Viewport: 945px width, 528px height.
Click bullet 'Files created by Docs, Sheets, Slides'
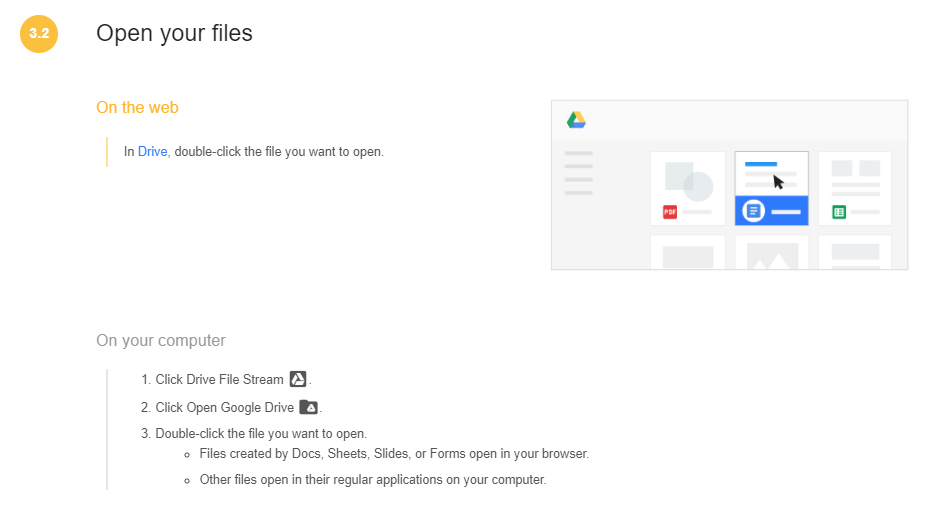394,454
